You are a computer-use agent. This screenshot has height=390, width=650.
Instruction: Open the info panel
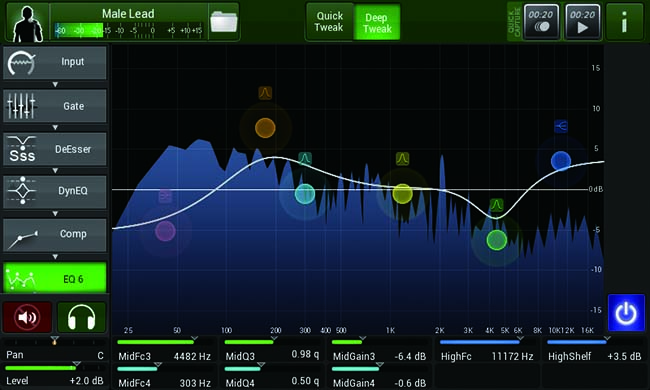pos(625,22)
